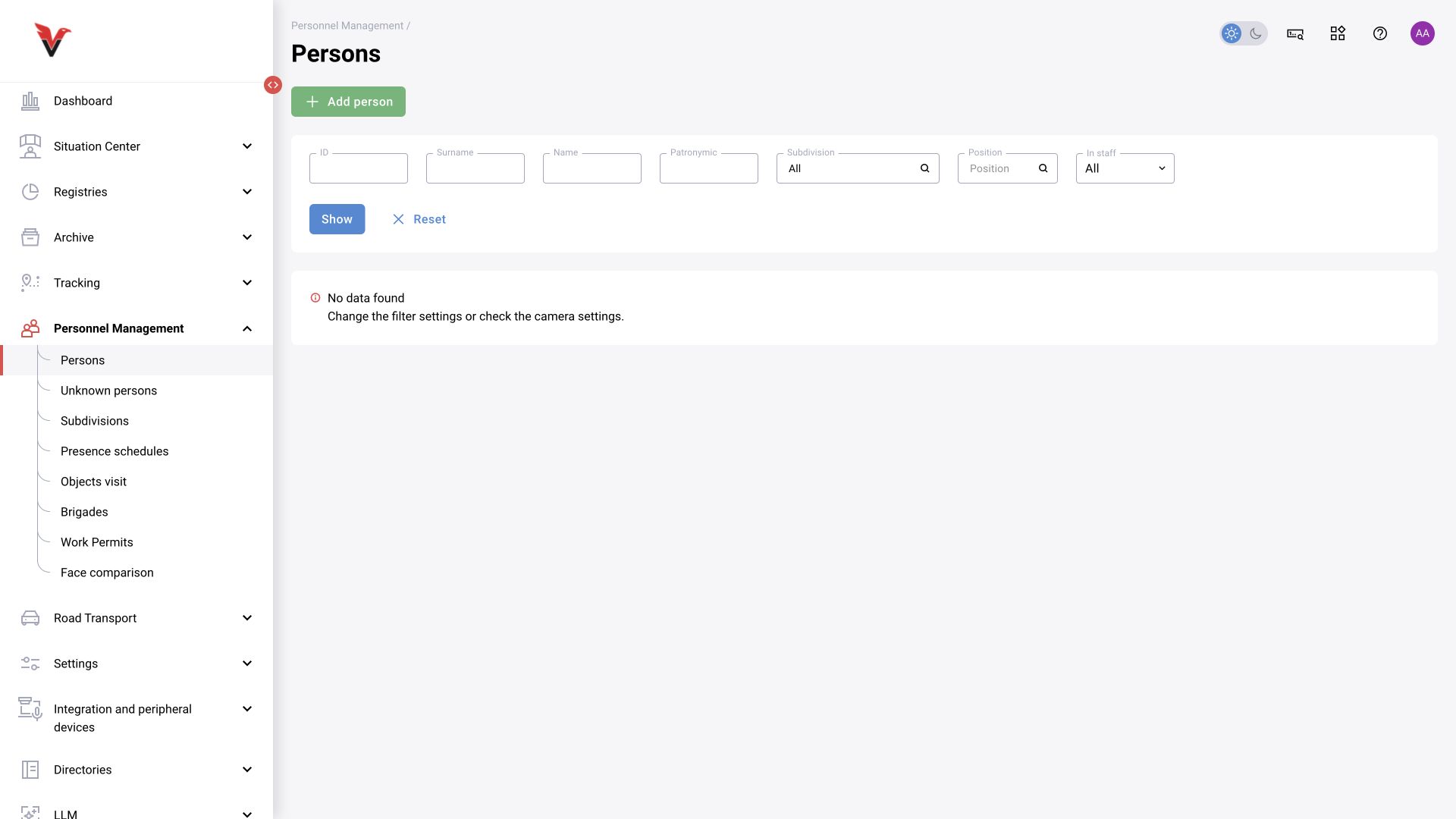Expand the Registries chevron
This screenshot has width=1456, height=819.
pos(247,192)
